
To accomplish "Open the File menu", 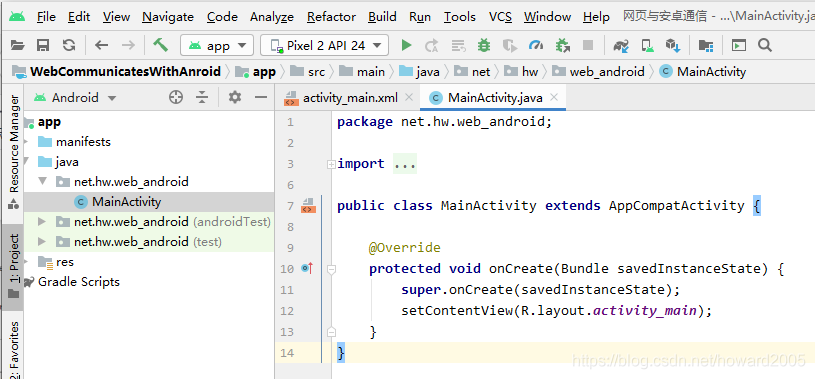I will [x=46, y=17].
